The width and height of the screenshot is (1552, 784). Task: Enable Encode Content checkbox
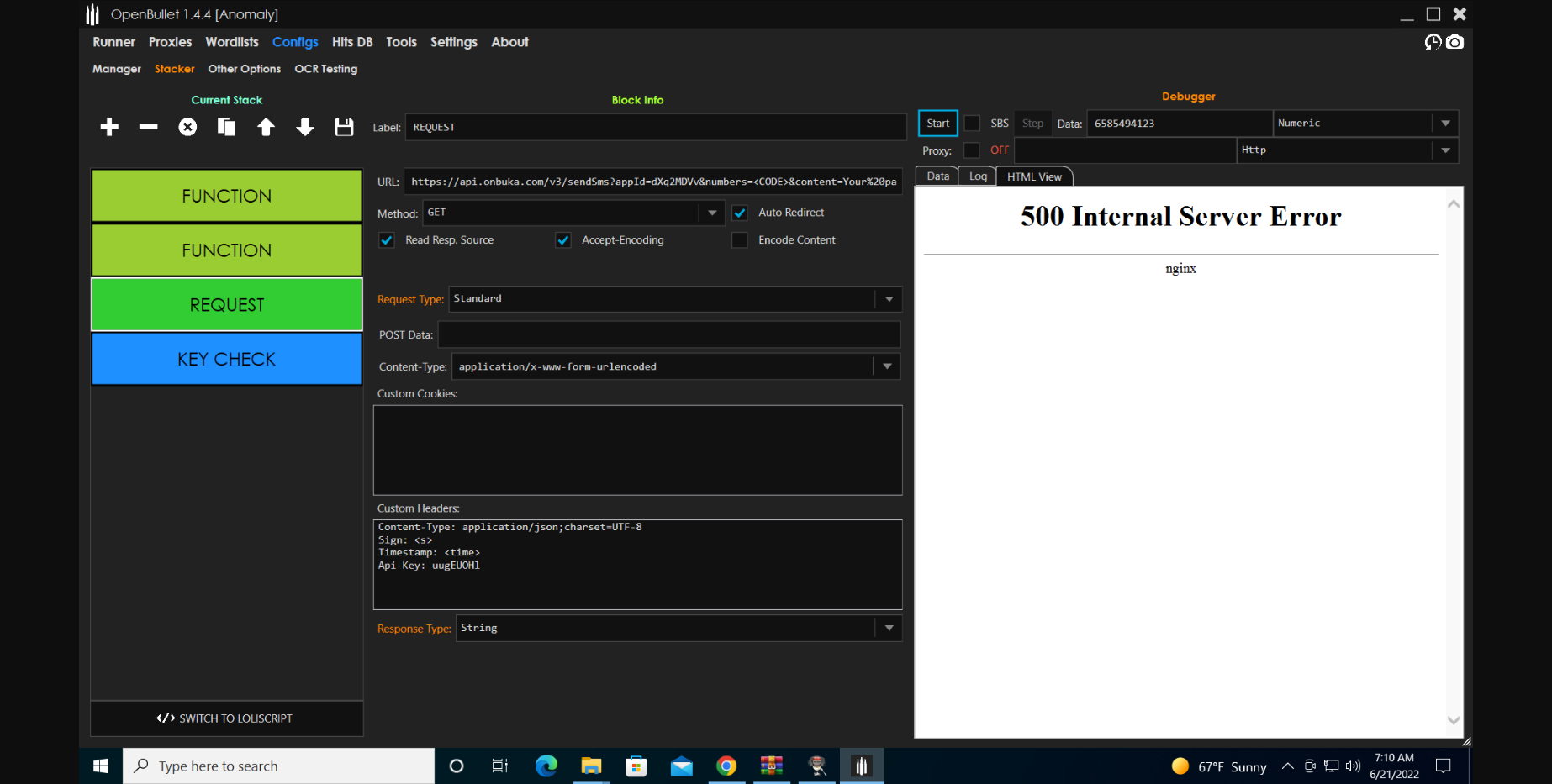(x=740, y=239)
